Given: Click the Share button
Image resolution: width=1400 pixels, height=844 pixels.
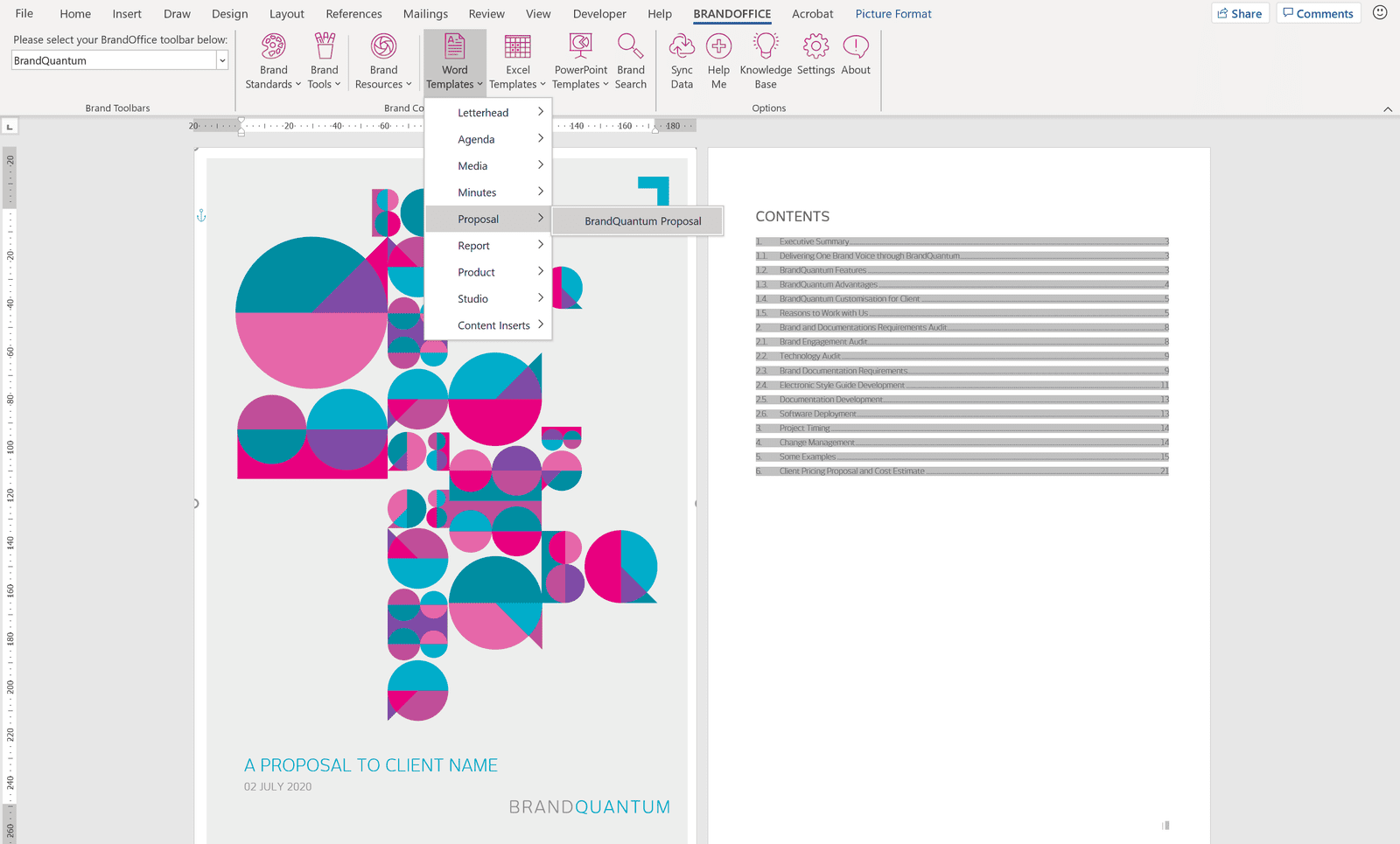Looking at the screenshot, I should 1240,13.
